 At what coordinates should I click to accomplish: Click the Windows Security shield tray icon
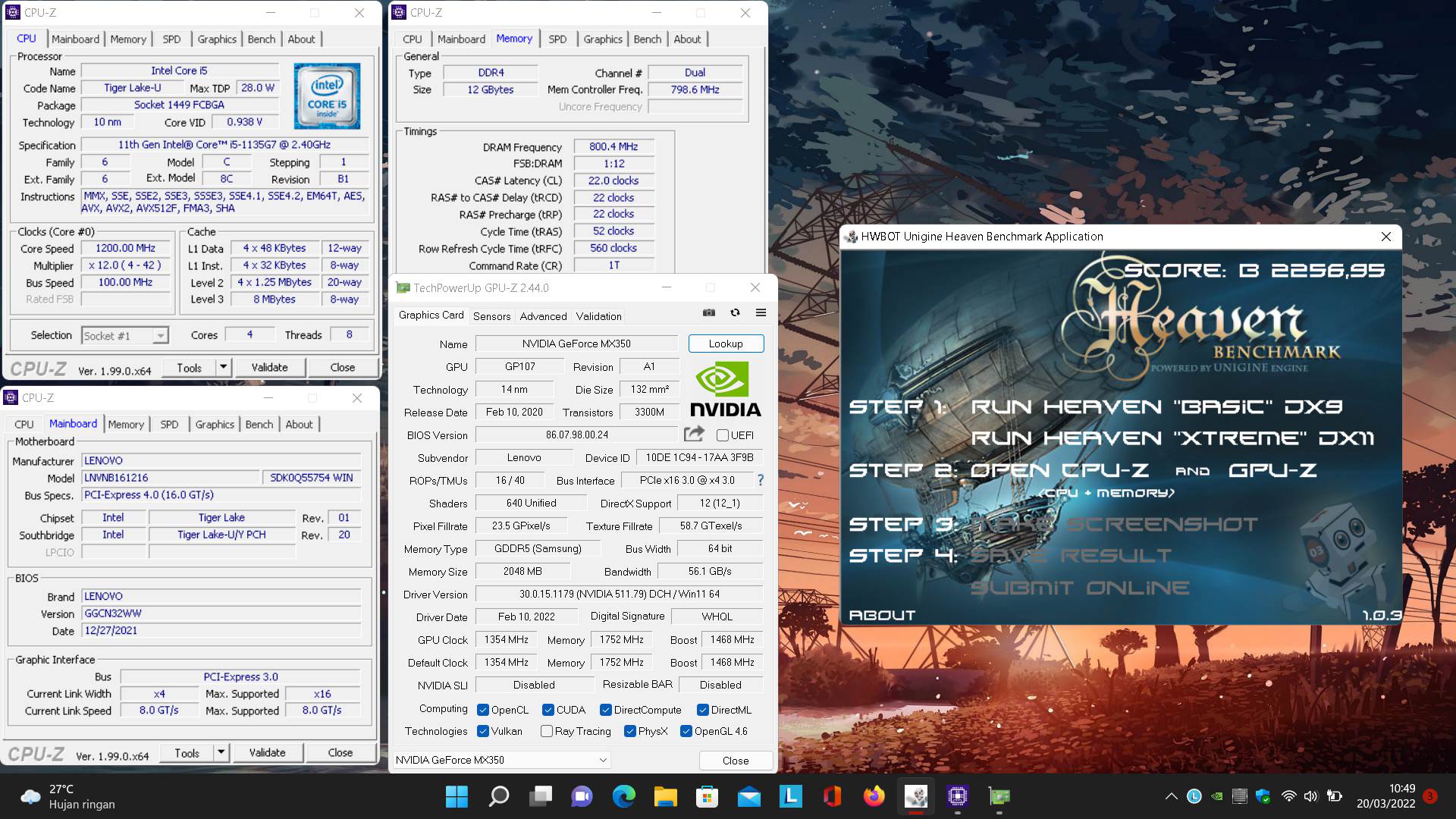1263,796
